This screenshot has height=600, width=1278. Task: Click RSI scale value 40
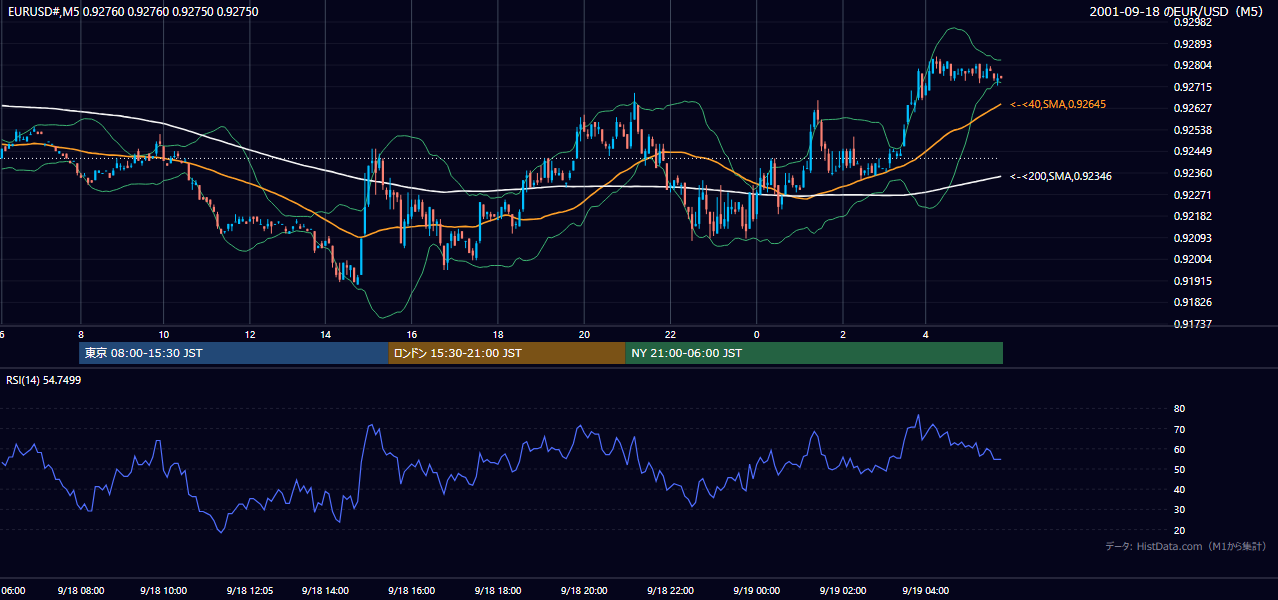pyautogui.click(x=1179, y=489)
